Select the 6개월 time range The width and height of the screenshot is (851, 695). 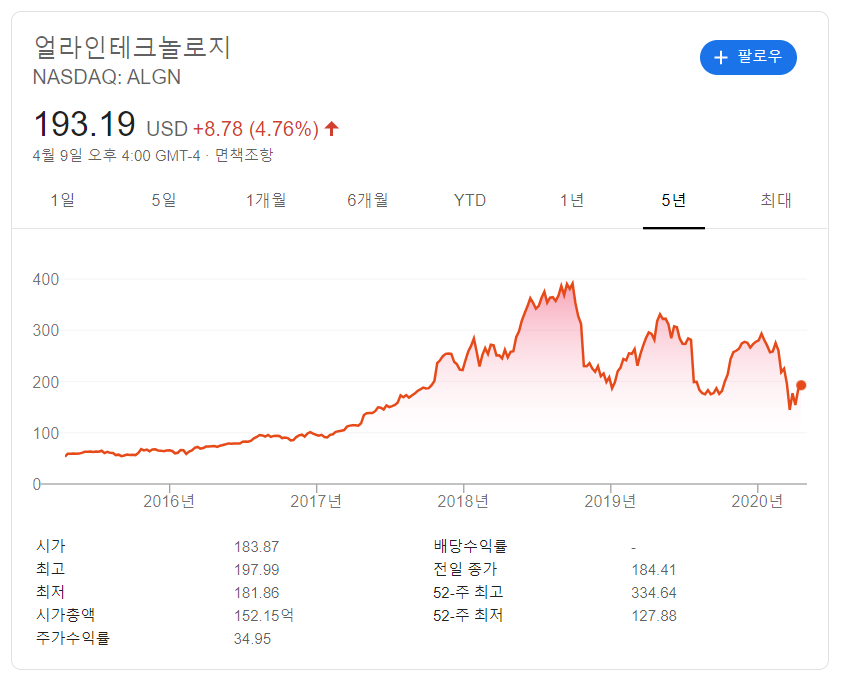click(x=368, y=200)
